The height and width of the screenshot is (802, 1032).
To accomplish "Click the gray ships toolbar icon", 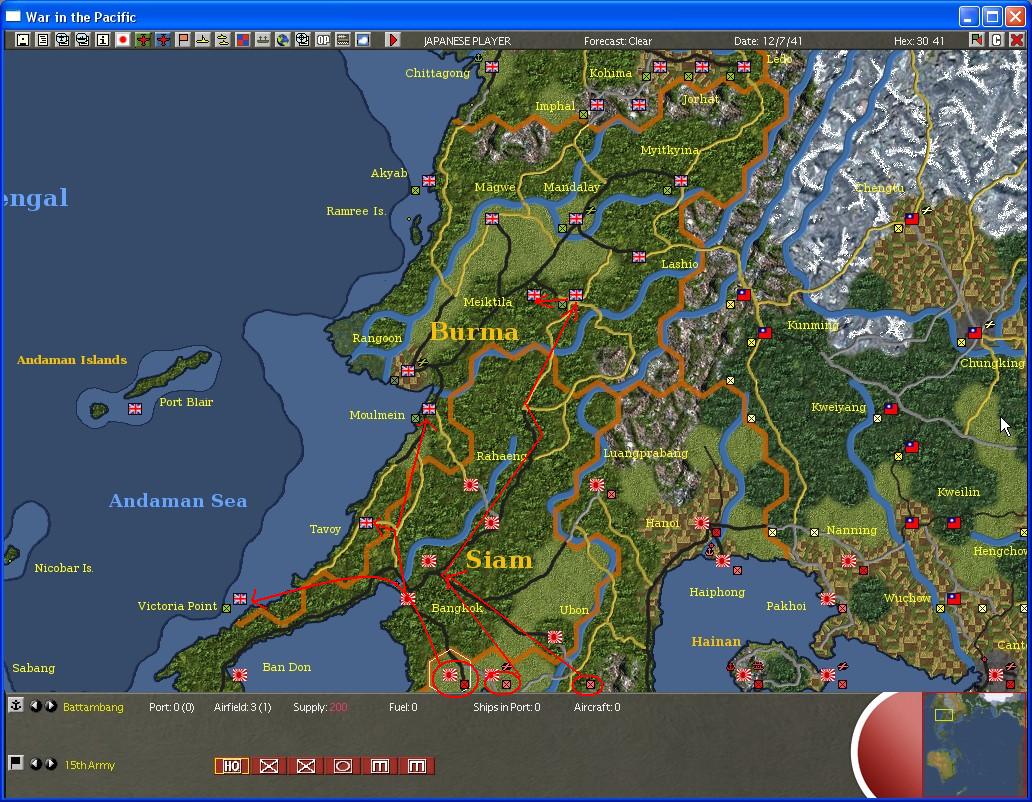I will 263,40.
